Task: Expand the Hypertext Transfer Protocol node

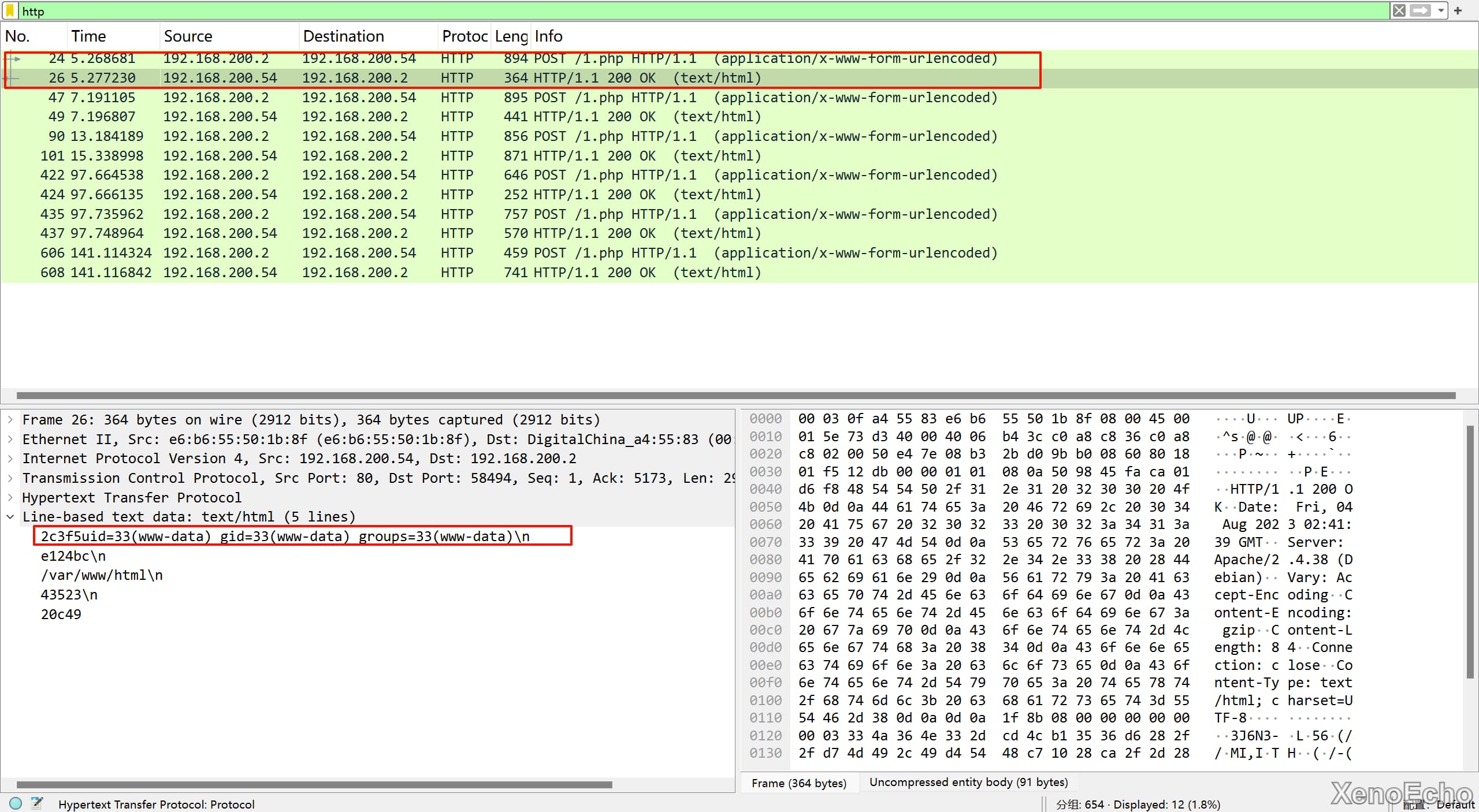Action: pyautogui.click(x=10, y=497)
